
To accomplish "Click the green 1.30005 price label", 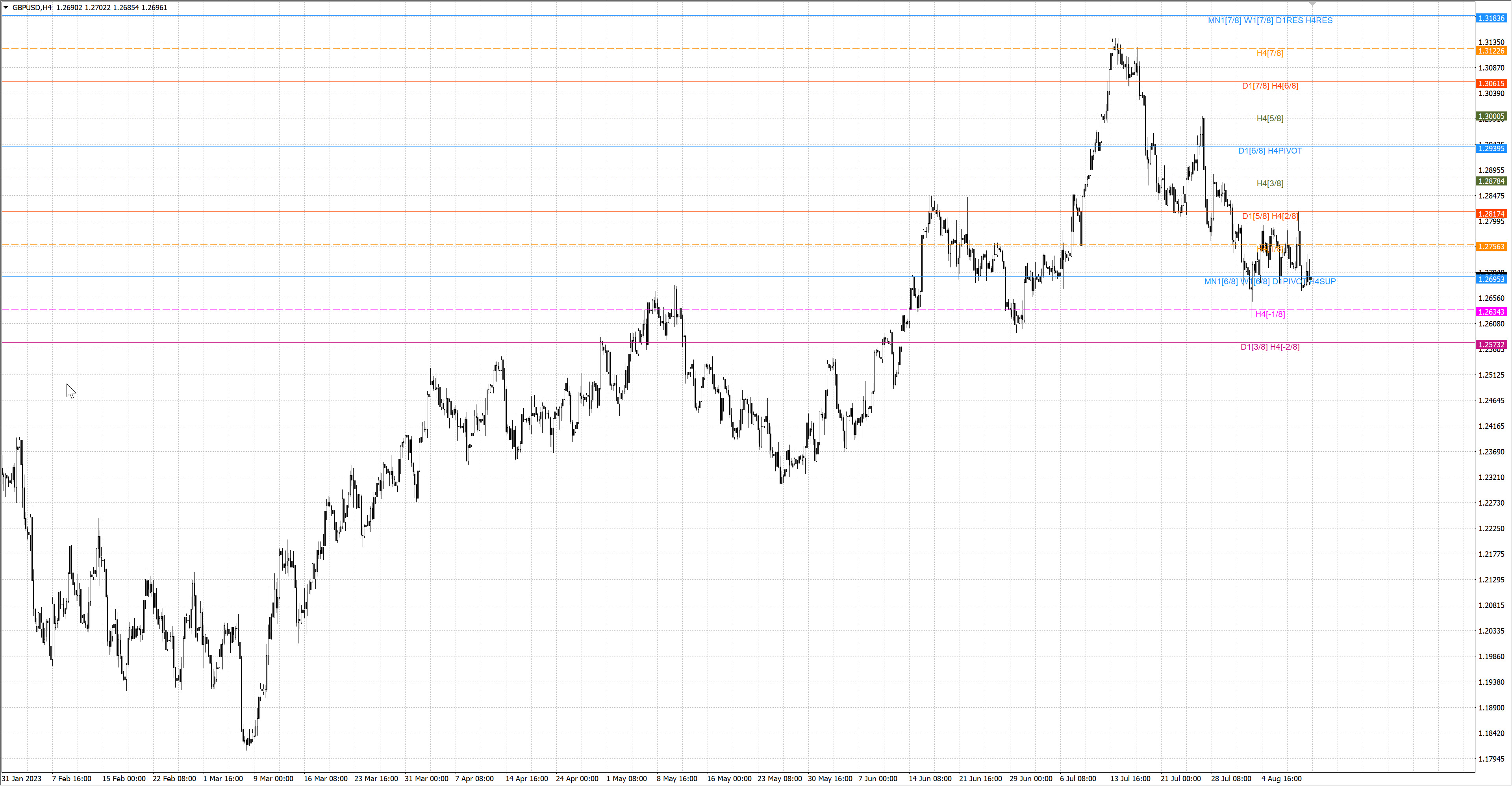I will 1491,116.
